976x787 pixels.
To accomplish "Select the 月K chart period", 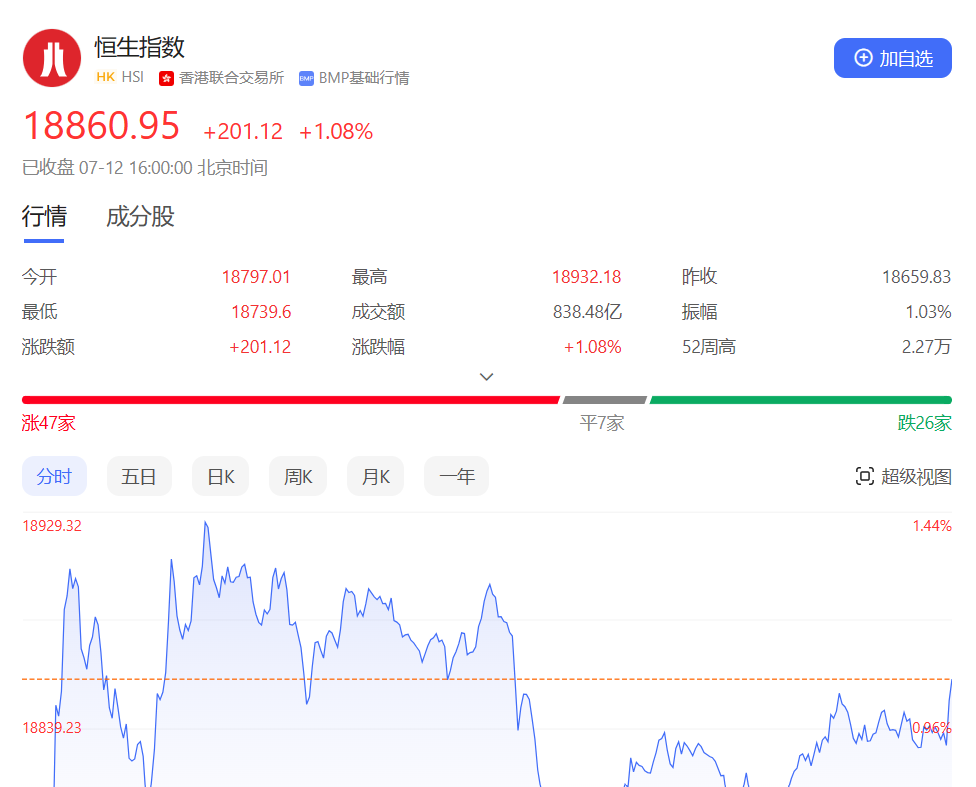I will (375, 476).
